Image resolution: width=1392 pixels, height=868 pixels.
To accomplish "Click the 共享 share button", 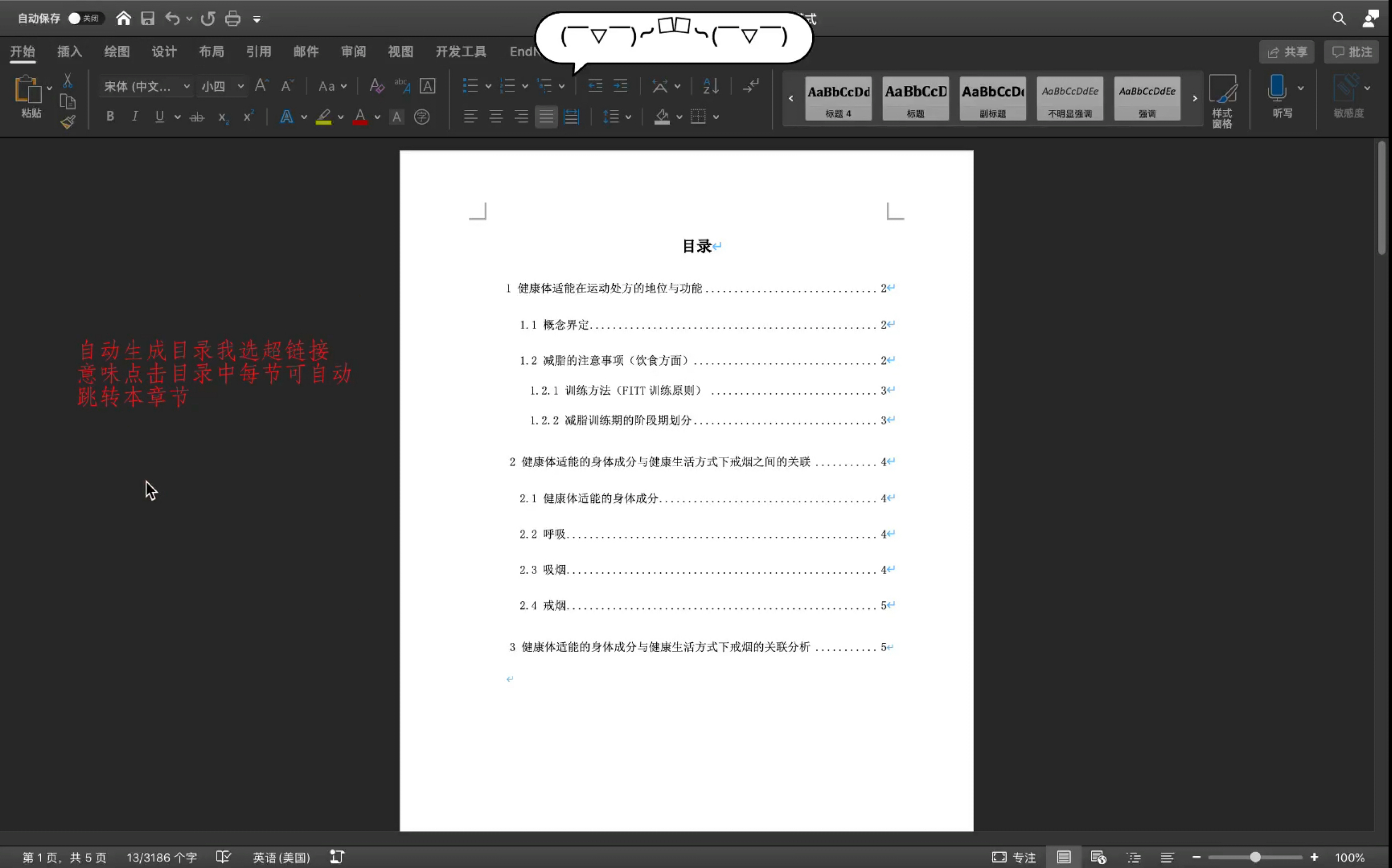I will click(x=1287, y=52).
